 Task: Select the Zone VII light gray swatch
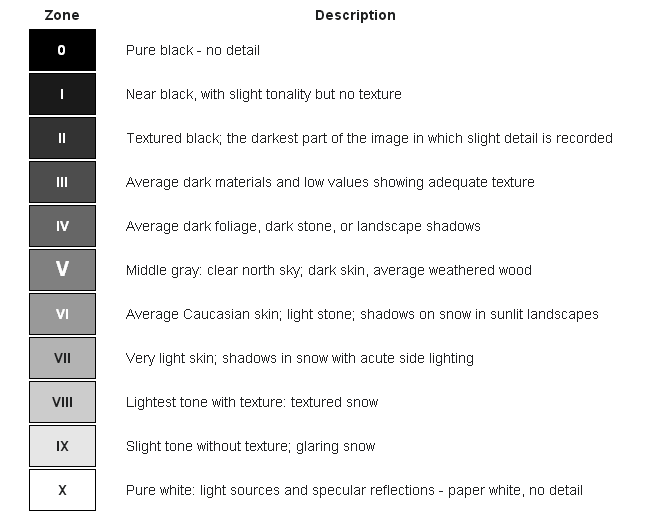(x=62, y=358)
